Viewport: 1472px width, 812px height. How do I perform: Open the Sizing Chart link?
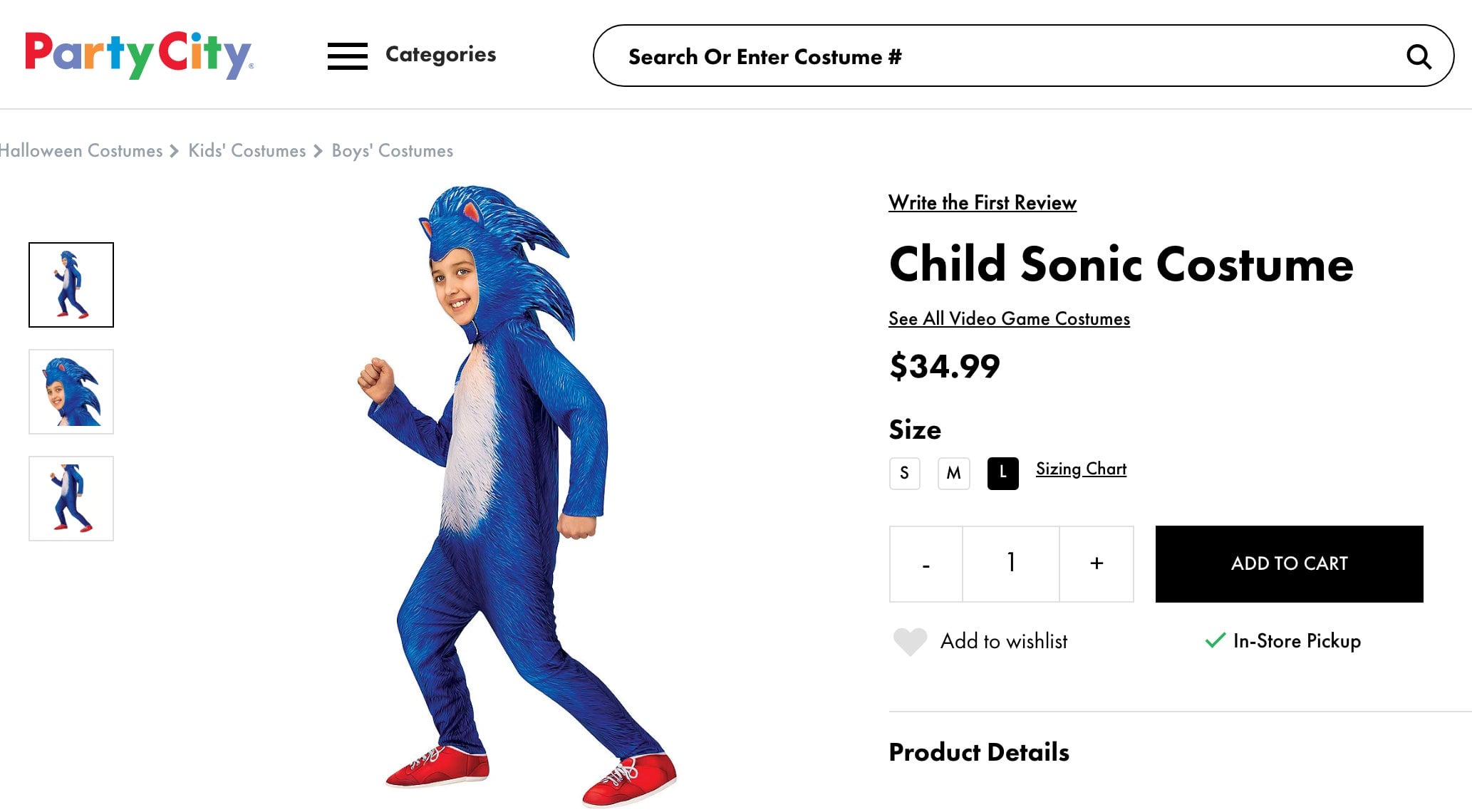1081,469
